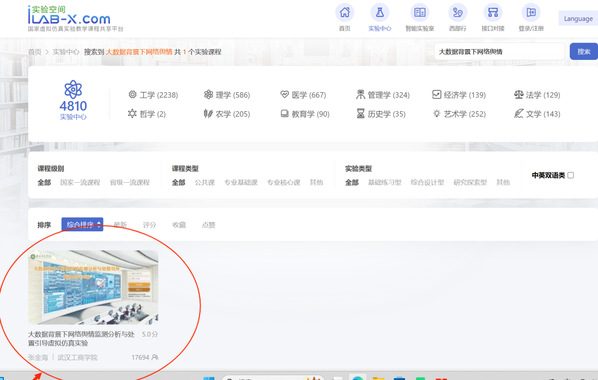Open the 首页 home icon

[x=344, y=13]
